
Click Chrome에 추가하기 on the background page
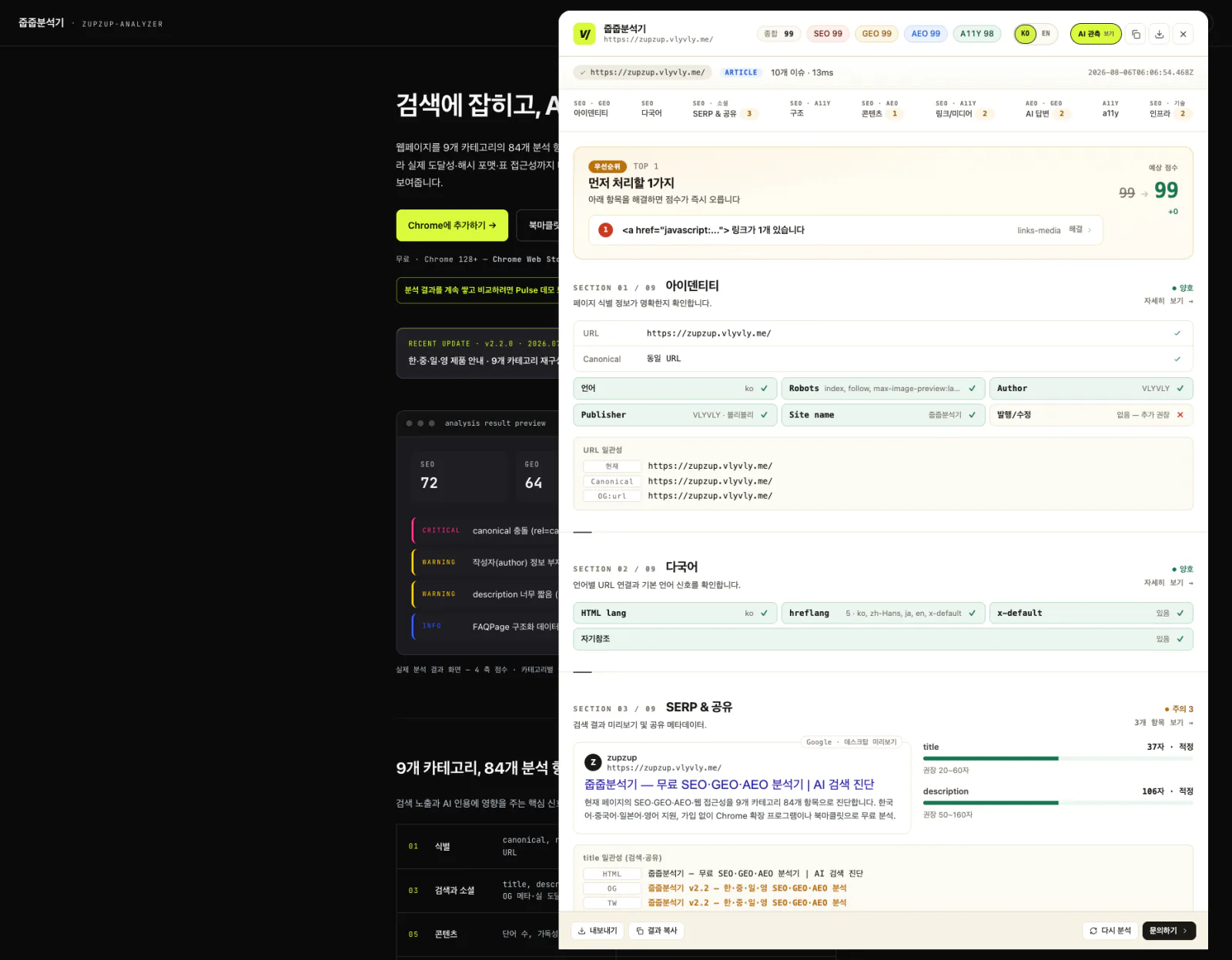(452, 226)
